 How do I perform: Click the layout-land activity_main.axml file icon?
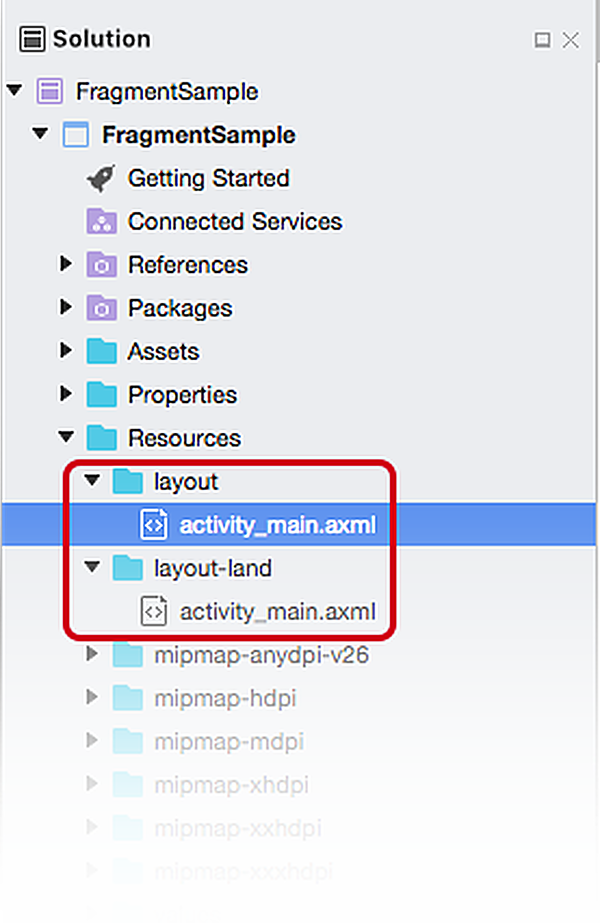(153, 611)
